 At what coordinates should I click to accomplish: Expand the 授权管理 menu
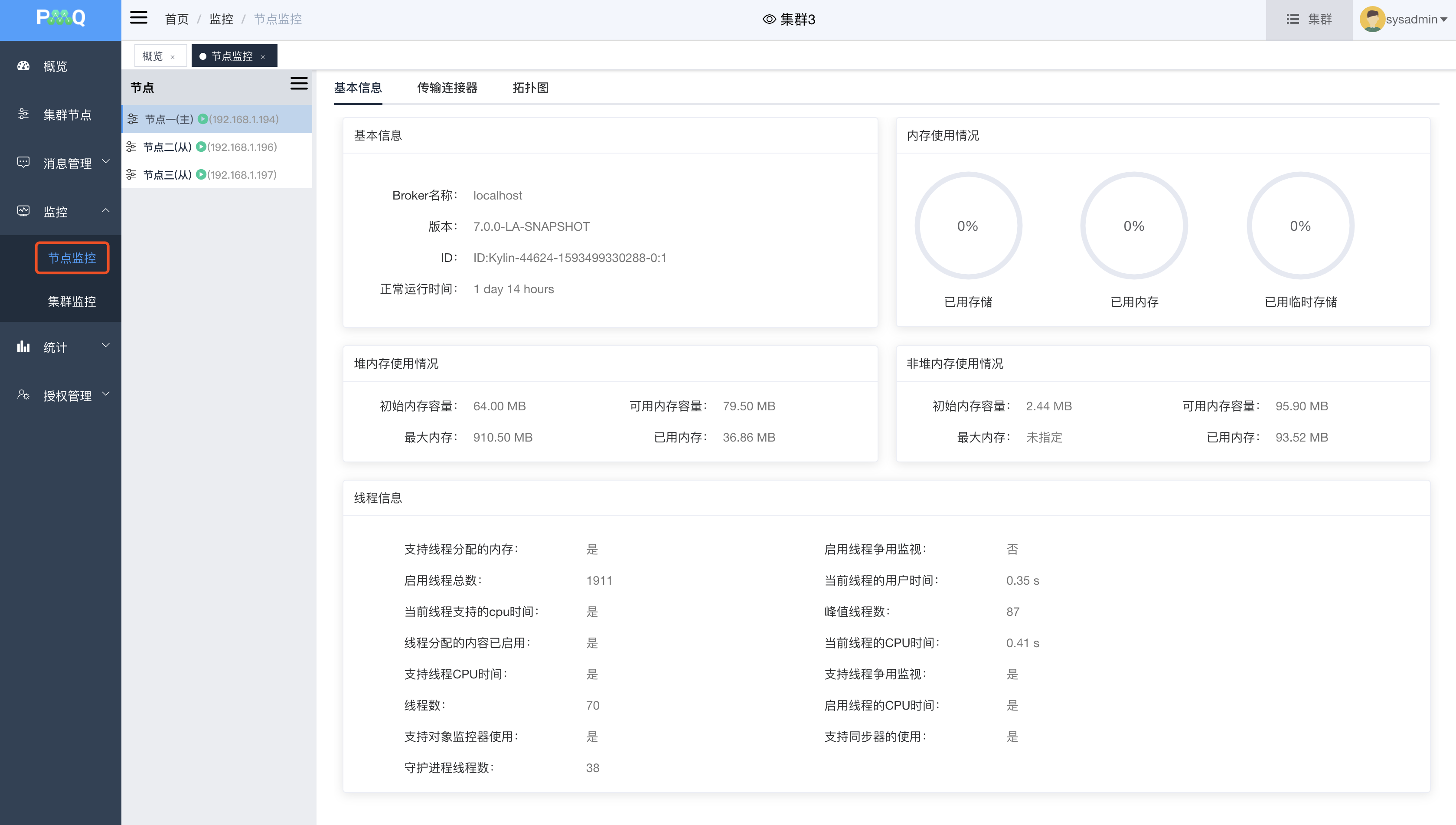click(67, 396)
